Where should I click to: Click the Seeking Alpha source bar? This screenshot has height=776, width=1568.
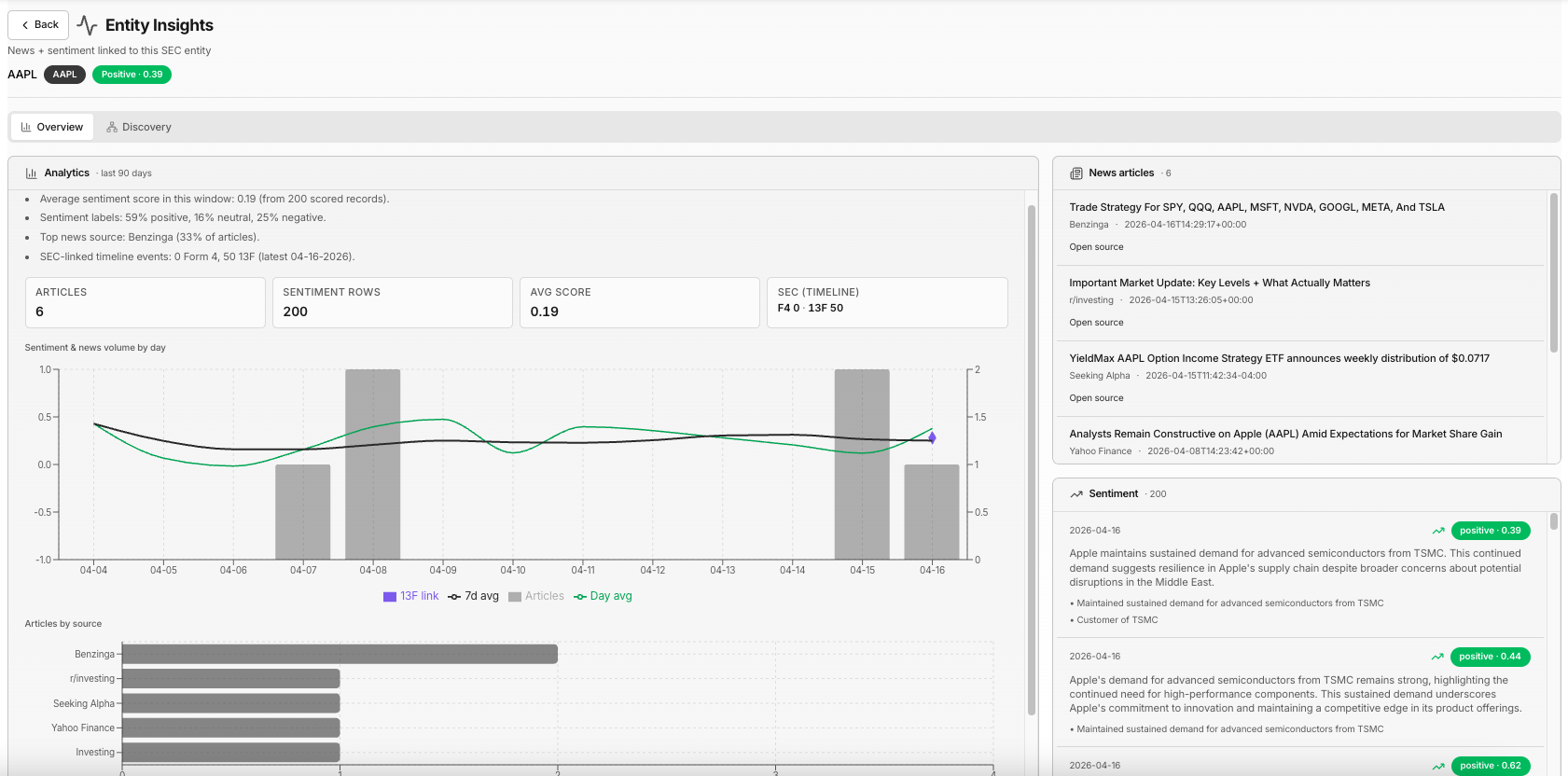(x=231, y=703)
